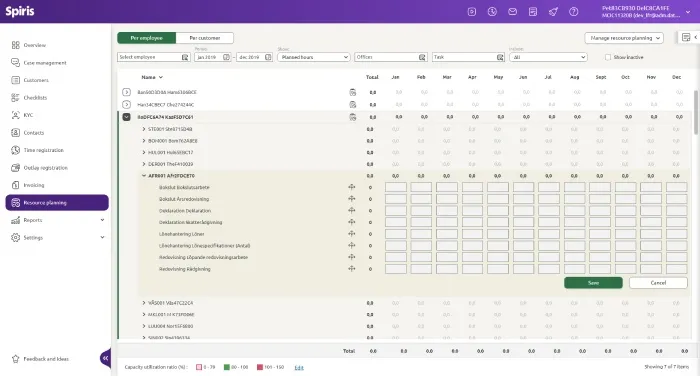Click the rocket icon in header
This screenshot has height=376, width=700.
click(x=553, y=12)
